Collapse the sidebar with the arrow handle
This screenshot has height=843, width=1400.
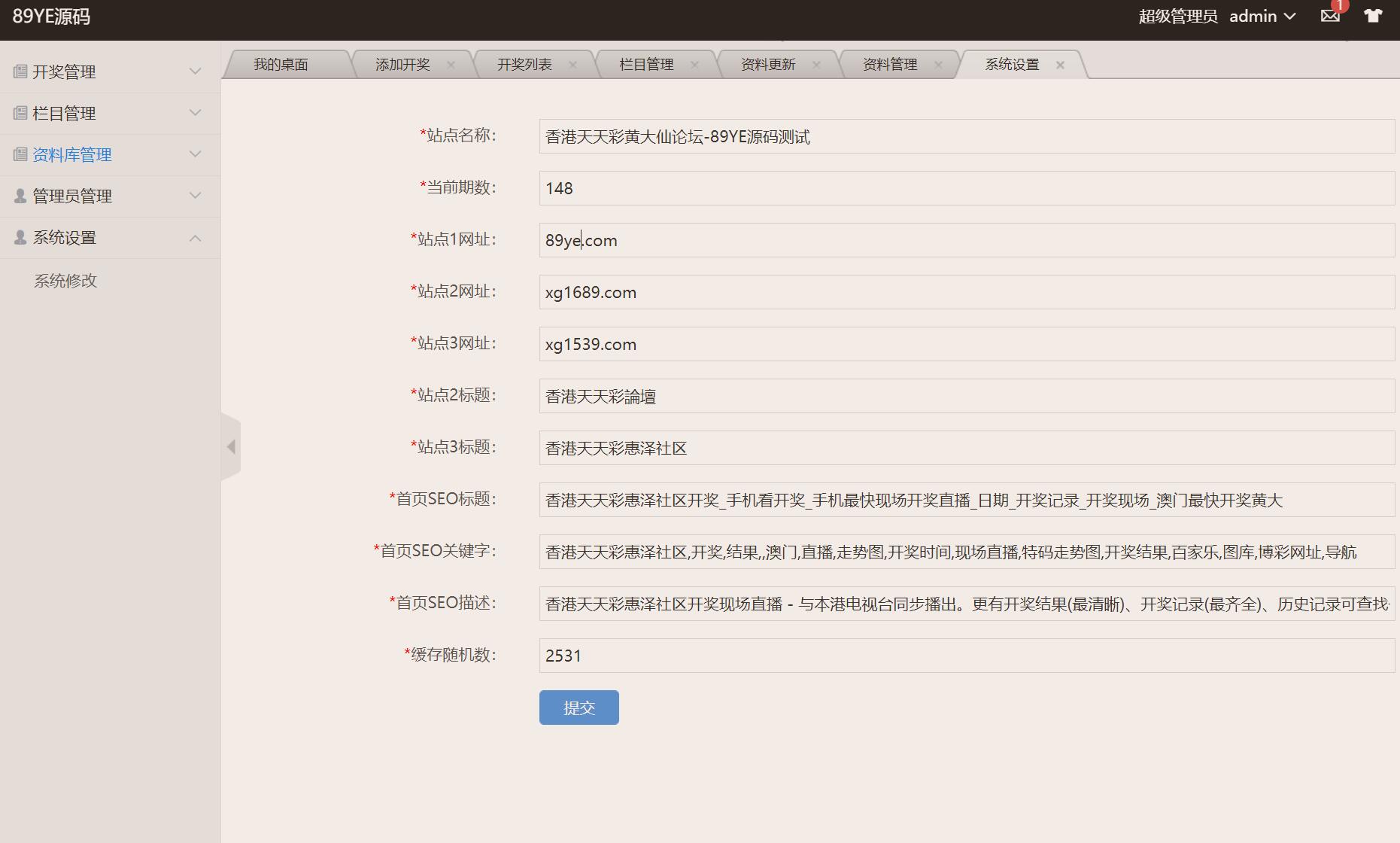231,446
